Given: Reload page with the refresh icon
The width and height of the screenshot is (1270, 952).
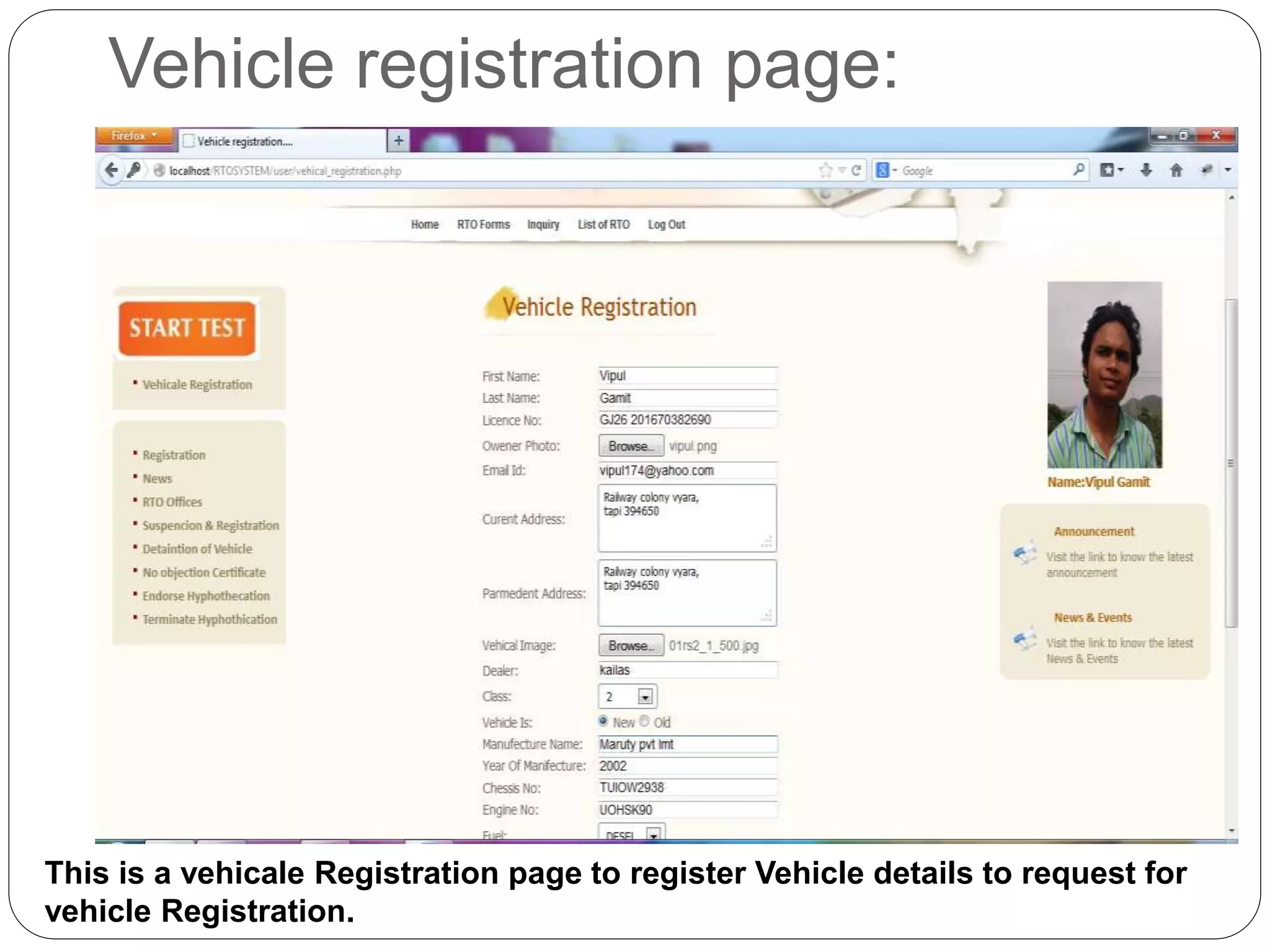Looking at the screenshot, I should (x=856, y=170).
